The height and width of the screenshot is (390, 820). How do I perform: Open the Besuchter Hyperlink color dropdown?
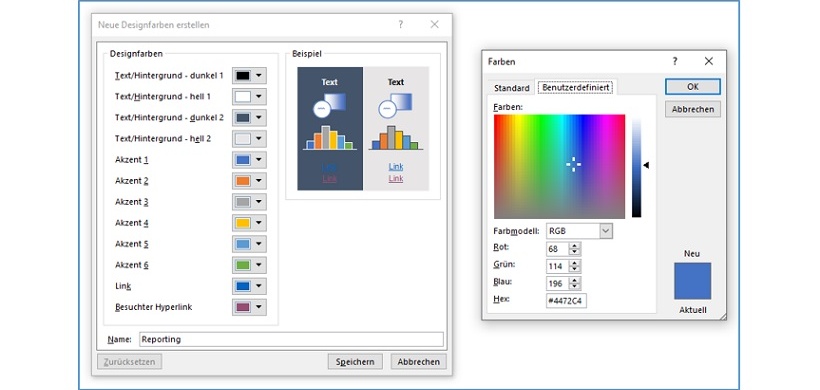(x=249, y=307)
